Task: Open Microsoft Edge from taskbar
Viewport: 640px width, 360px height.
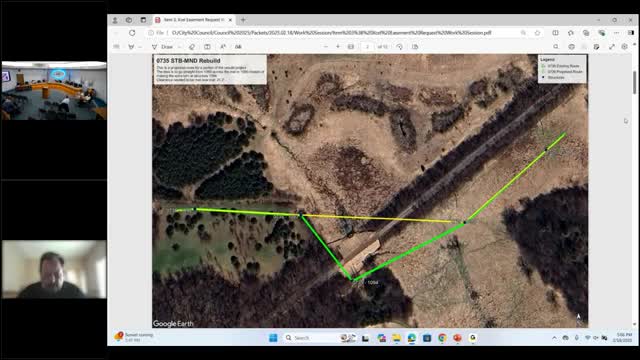Action: 411,338
